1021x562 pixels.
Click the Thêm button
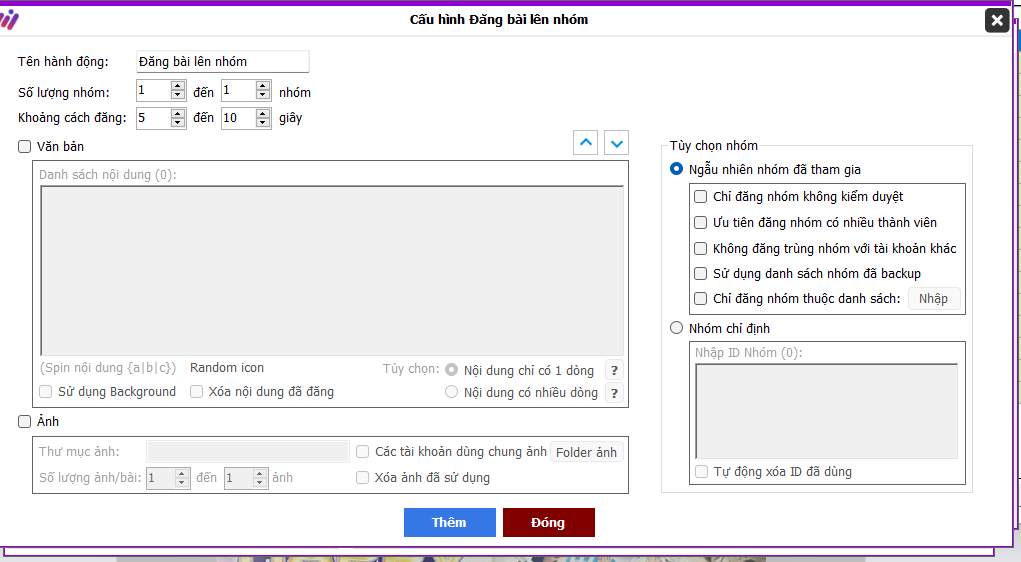[x=449, y=523]
